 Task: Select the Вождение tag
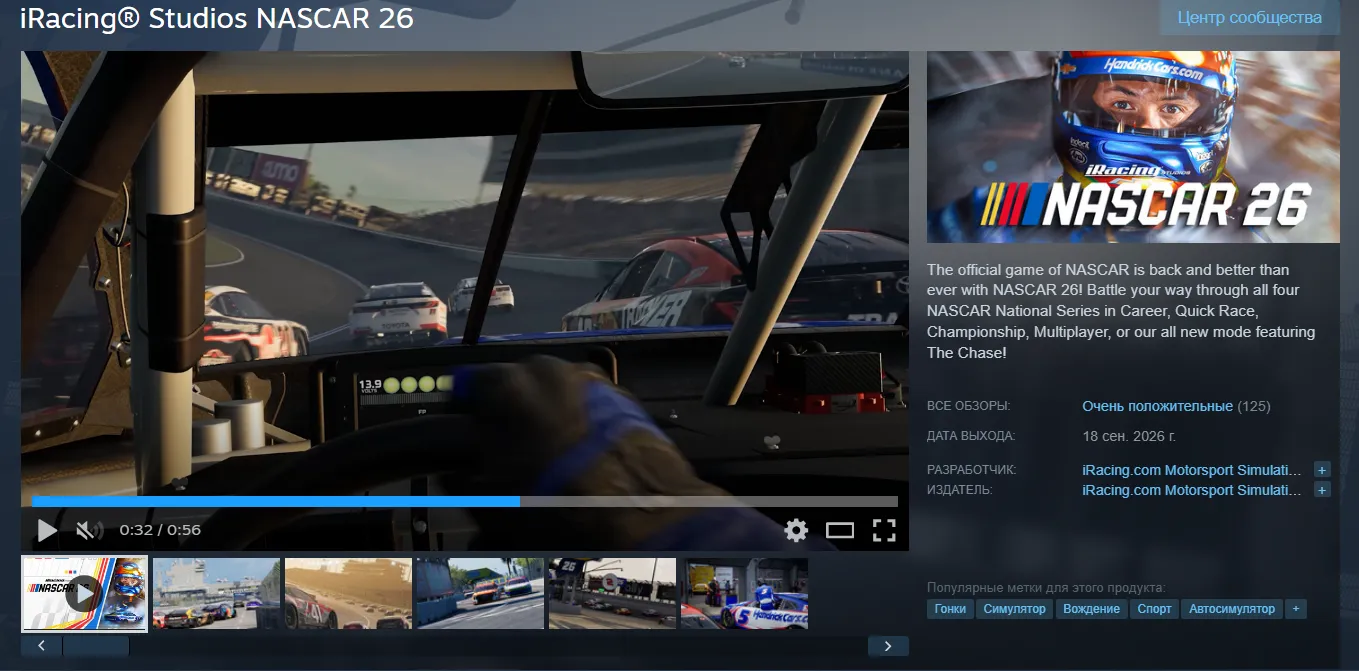point(1091,609)
